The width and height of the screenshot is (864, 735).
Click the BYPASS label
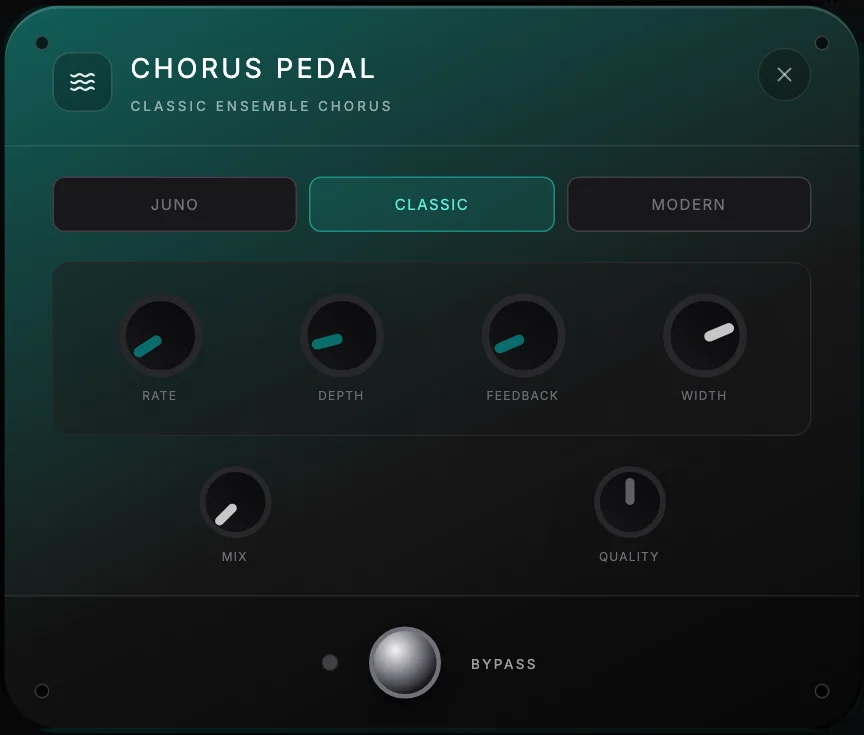504,664
